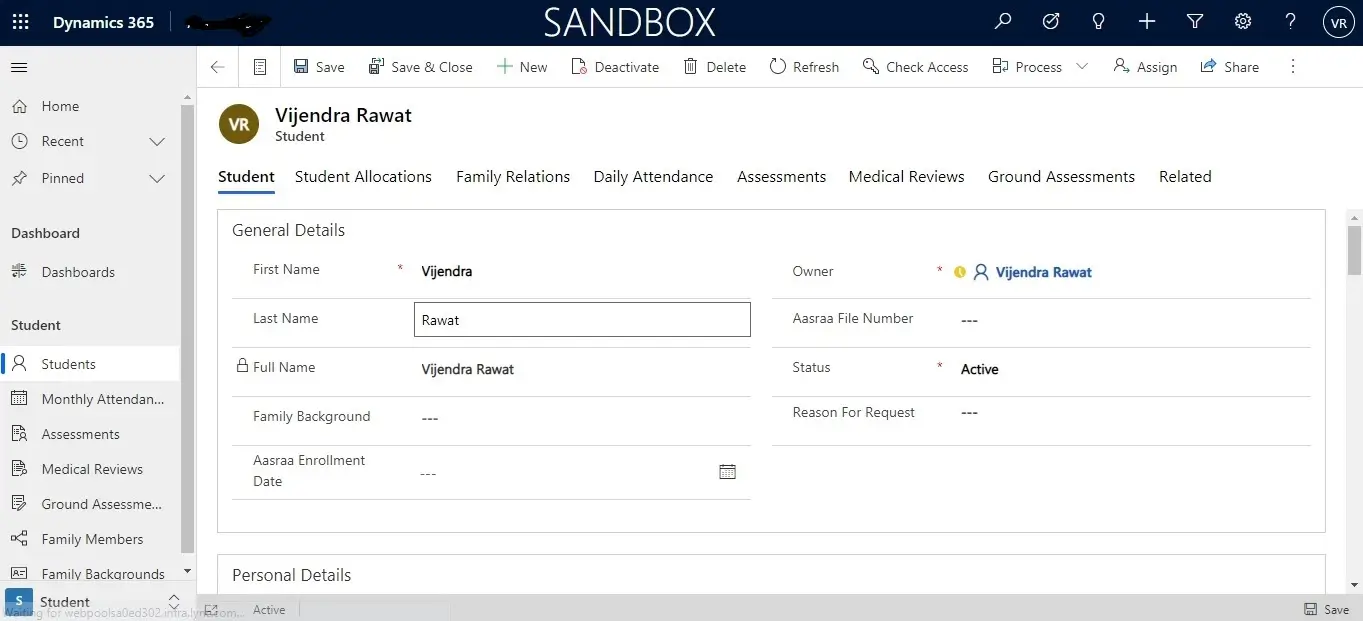Image resolution: width=1363 pixels, height=621 pixels.
Task: Click the sidebar vertical scrollbar
Action: tap(187, 327)
